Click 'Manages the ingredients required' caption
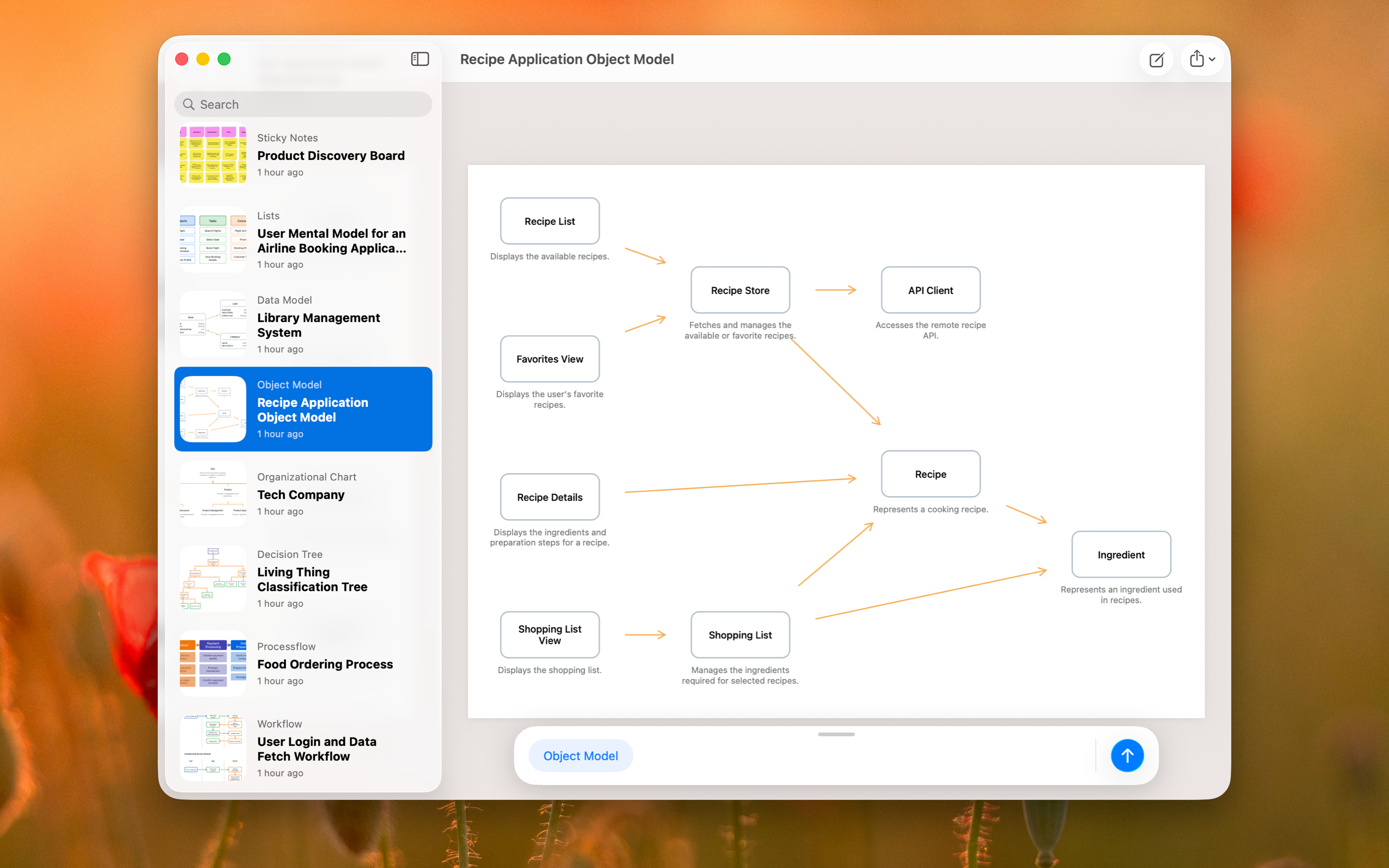 [740, 675]
